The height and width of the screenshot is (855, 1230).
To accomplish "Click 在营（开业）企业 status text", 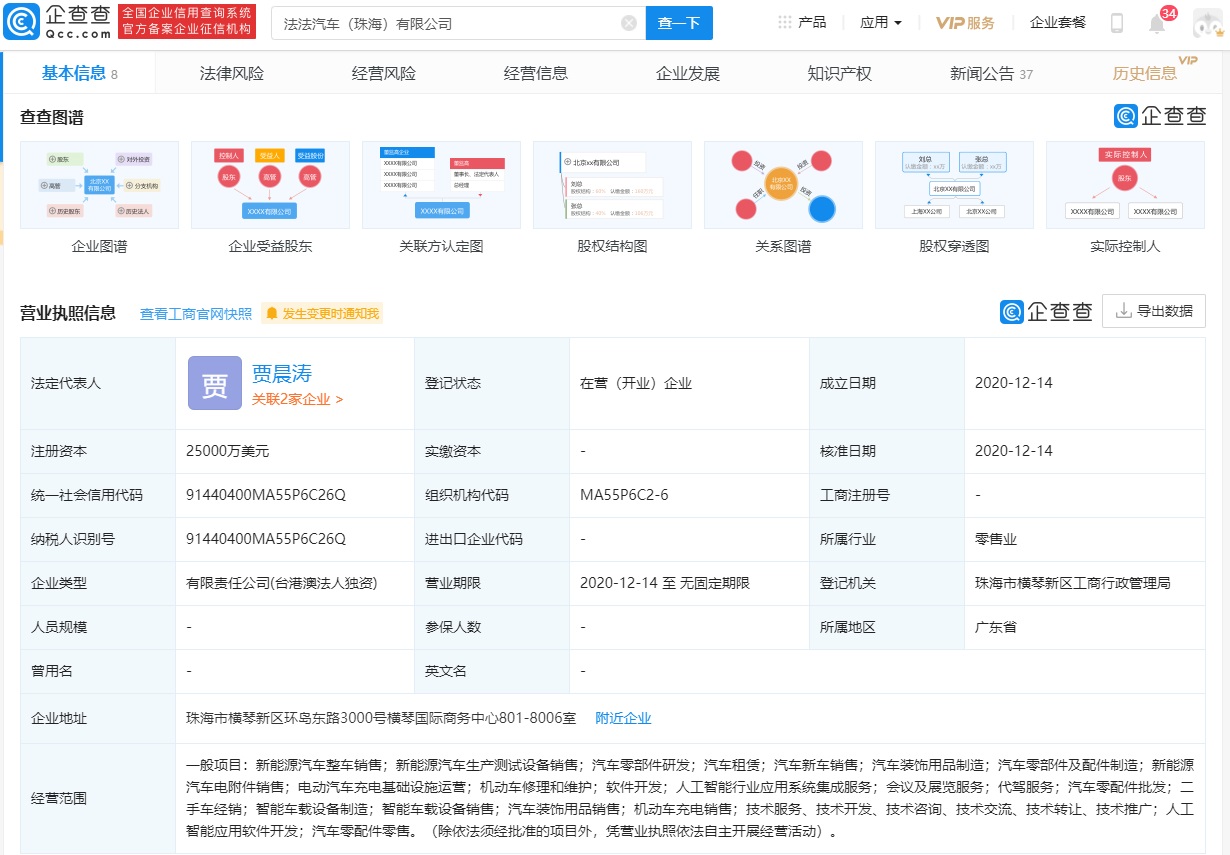I will pyautogui.click(x=636, y=383).
